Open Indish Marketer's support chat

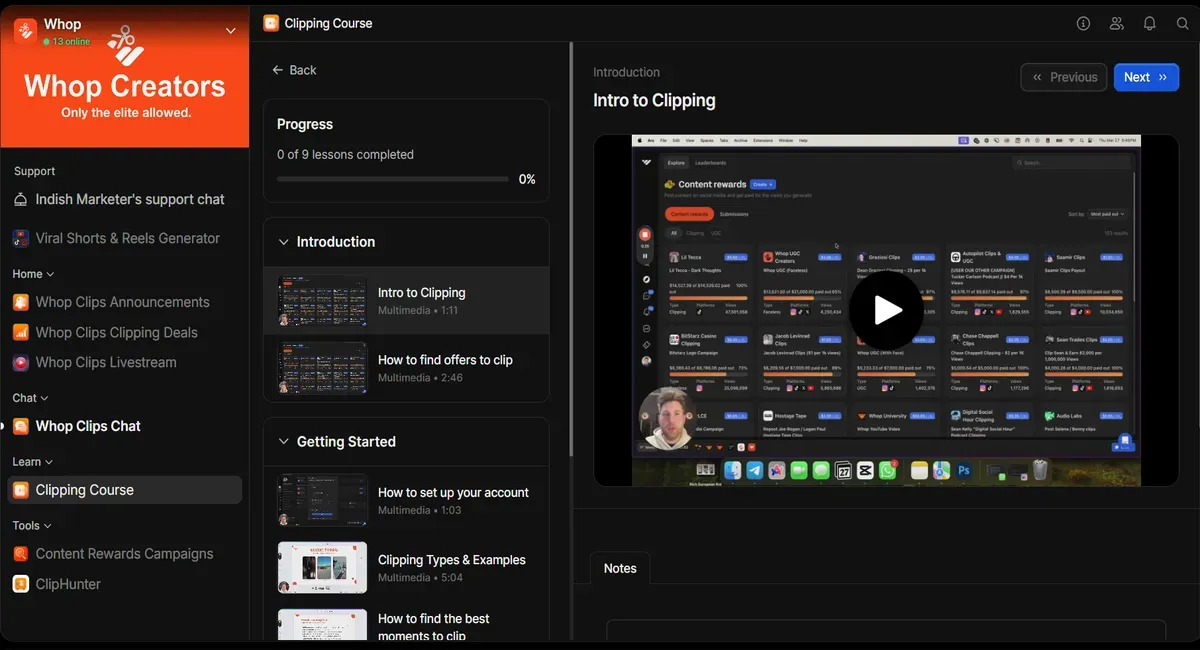[127, 198]
